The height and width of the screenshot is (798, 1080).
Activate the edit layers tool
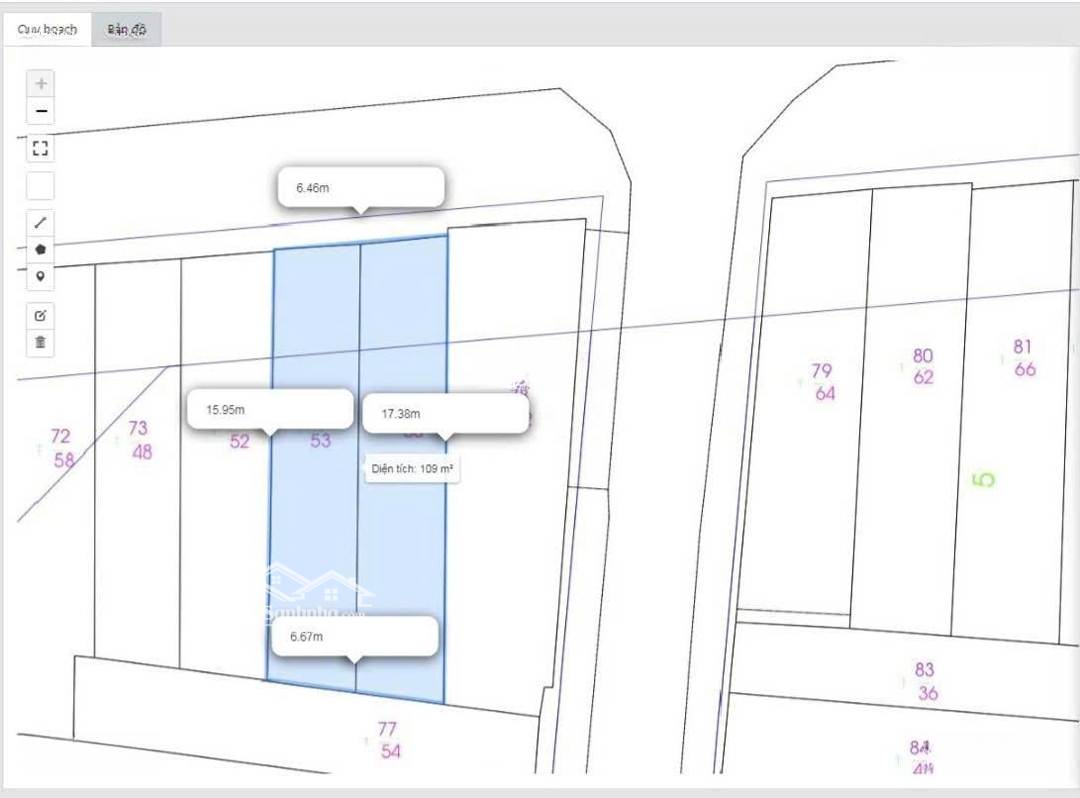[x=40, y=315]
